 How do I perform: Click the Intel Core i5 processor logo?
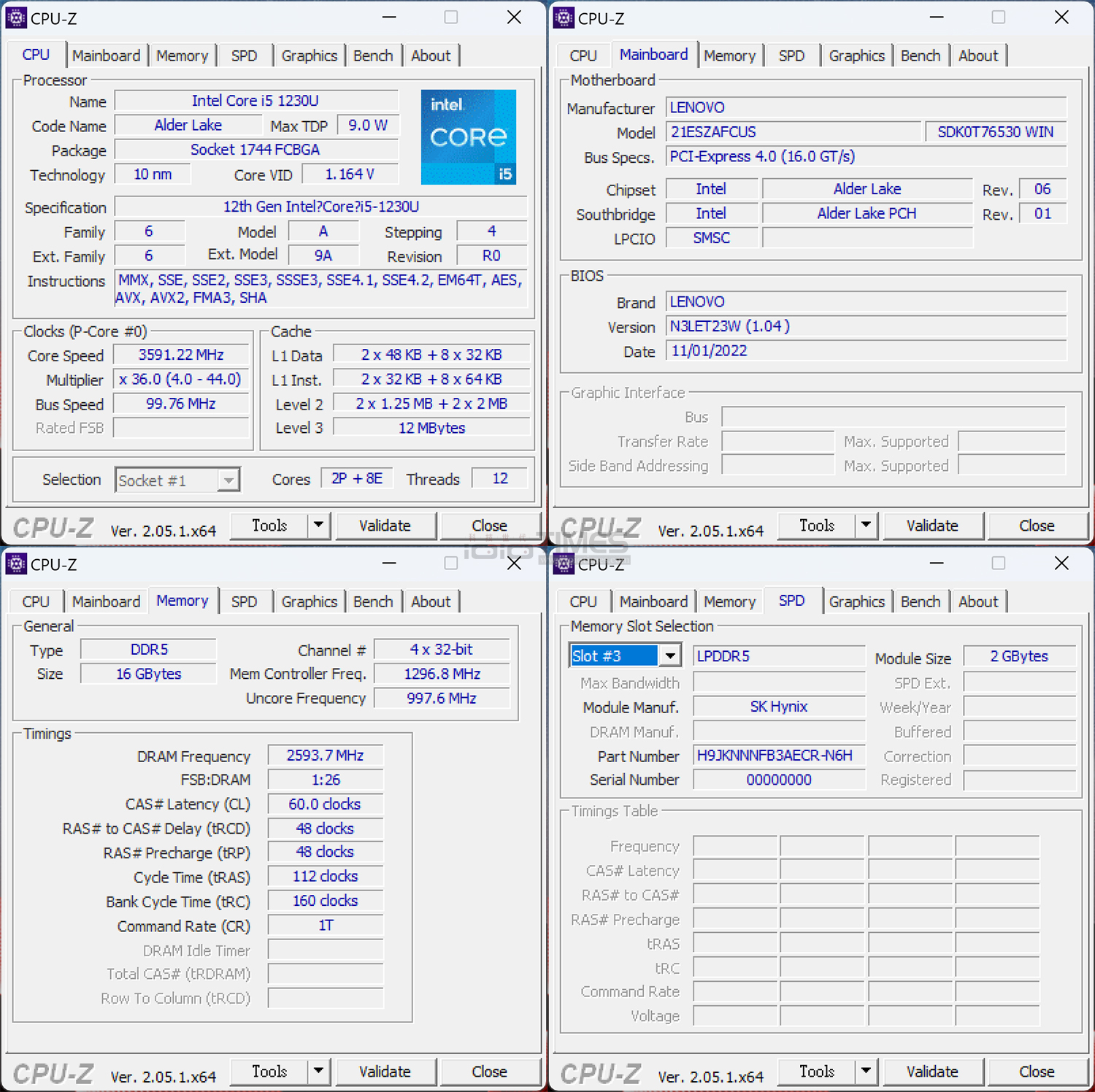(469, 136)
